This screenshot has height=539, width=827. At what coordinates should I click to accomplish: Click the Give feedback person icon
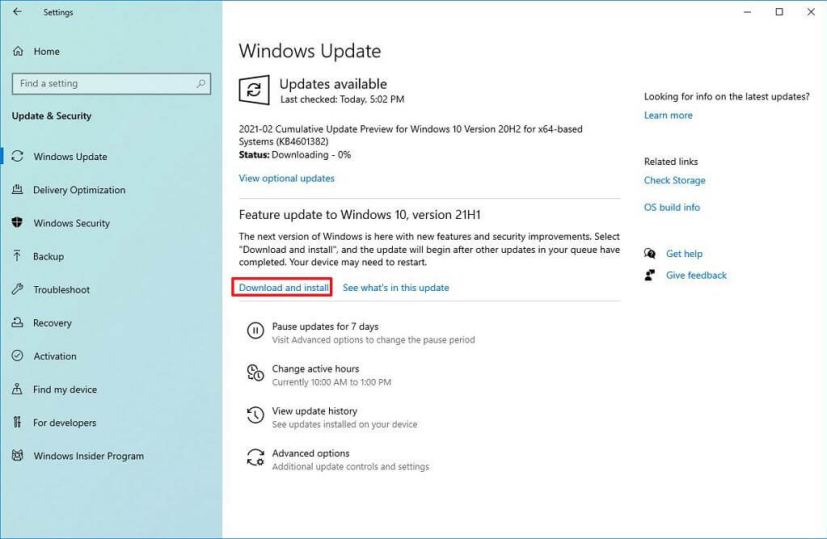click(x=650, y=275)
